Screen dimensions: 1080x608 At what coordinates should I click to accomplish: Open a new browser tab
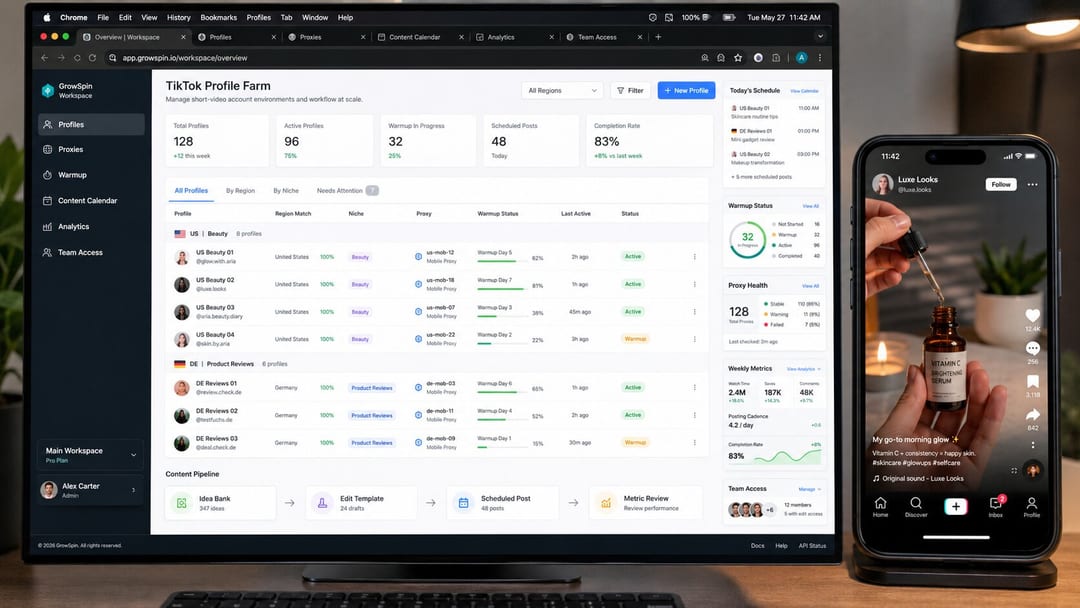click(x=658, y=36)
